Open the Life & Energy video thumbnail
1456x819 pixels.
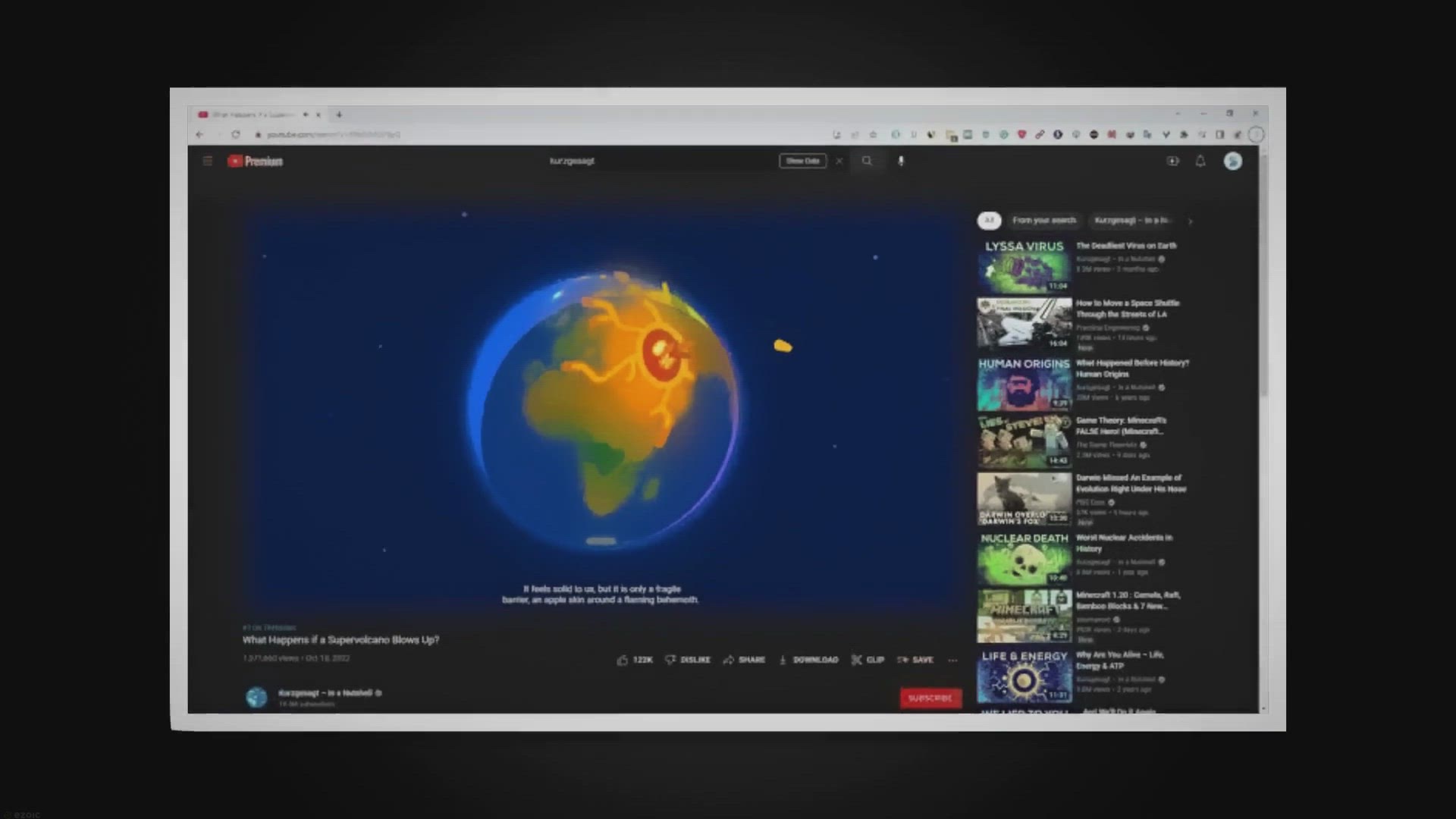click(1025, 675)
